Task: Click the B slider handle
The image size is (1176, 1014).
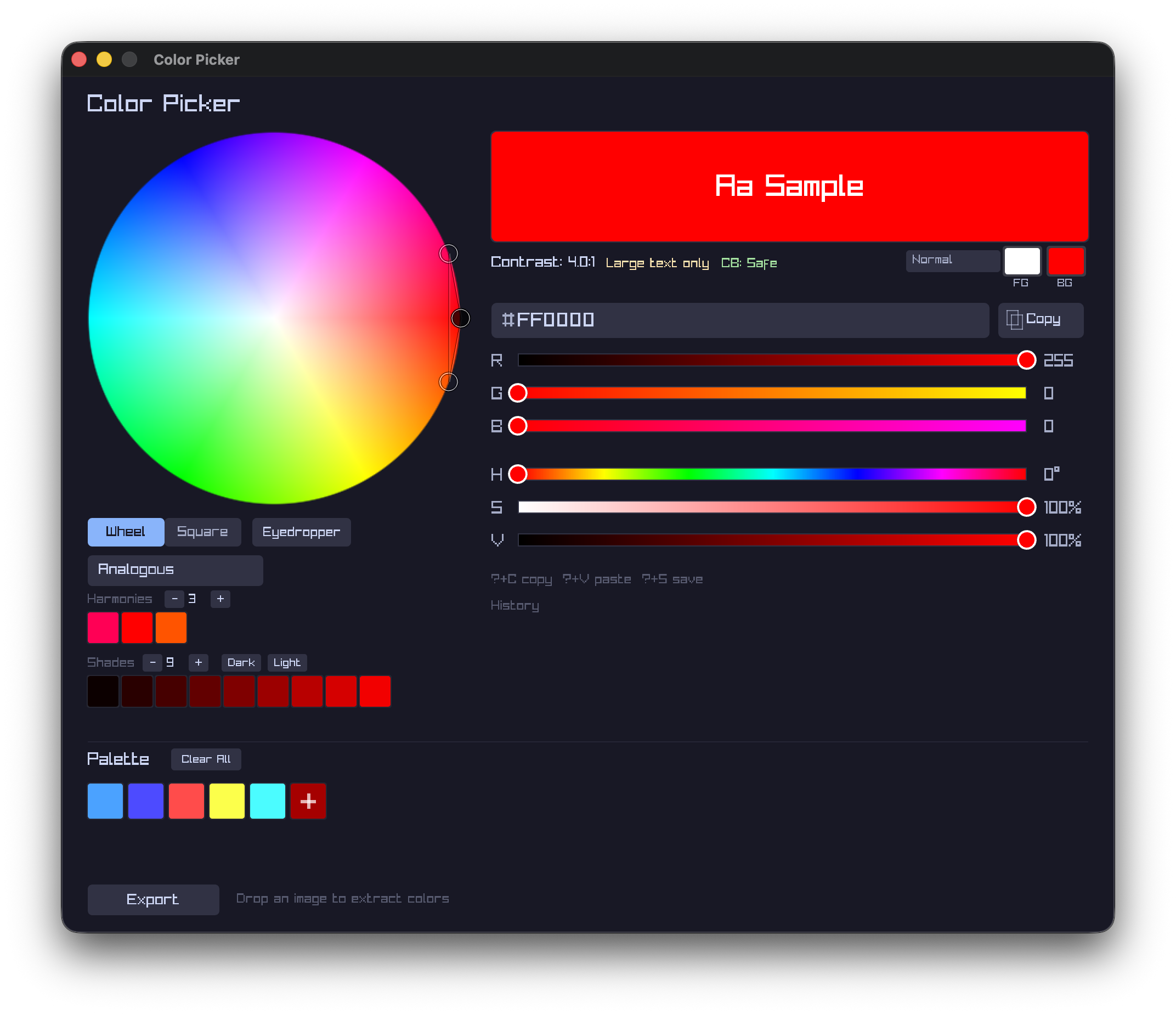Action: [518, 426]
